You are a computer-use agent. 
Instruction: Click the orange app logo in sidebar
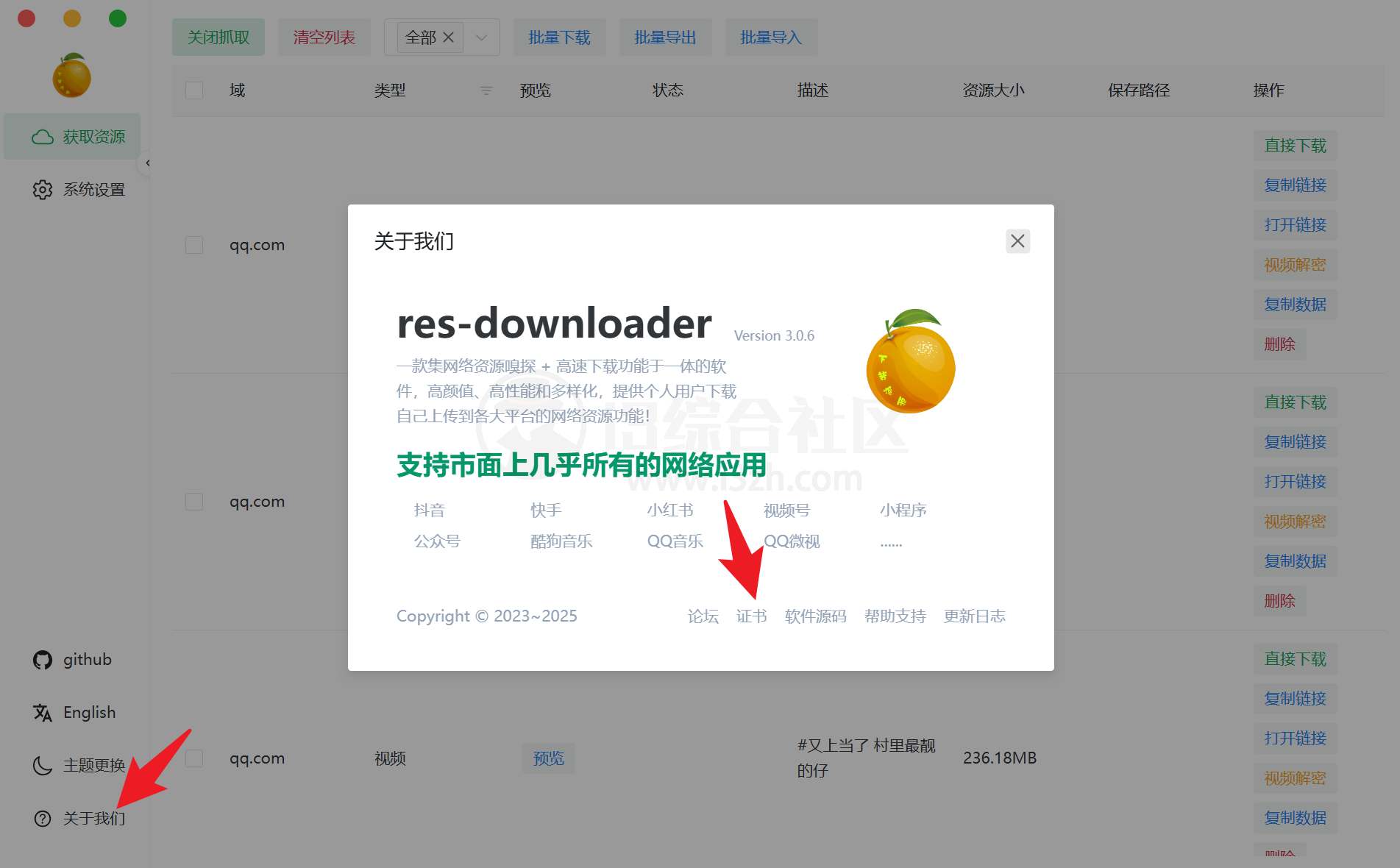tap(71, 74)
